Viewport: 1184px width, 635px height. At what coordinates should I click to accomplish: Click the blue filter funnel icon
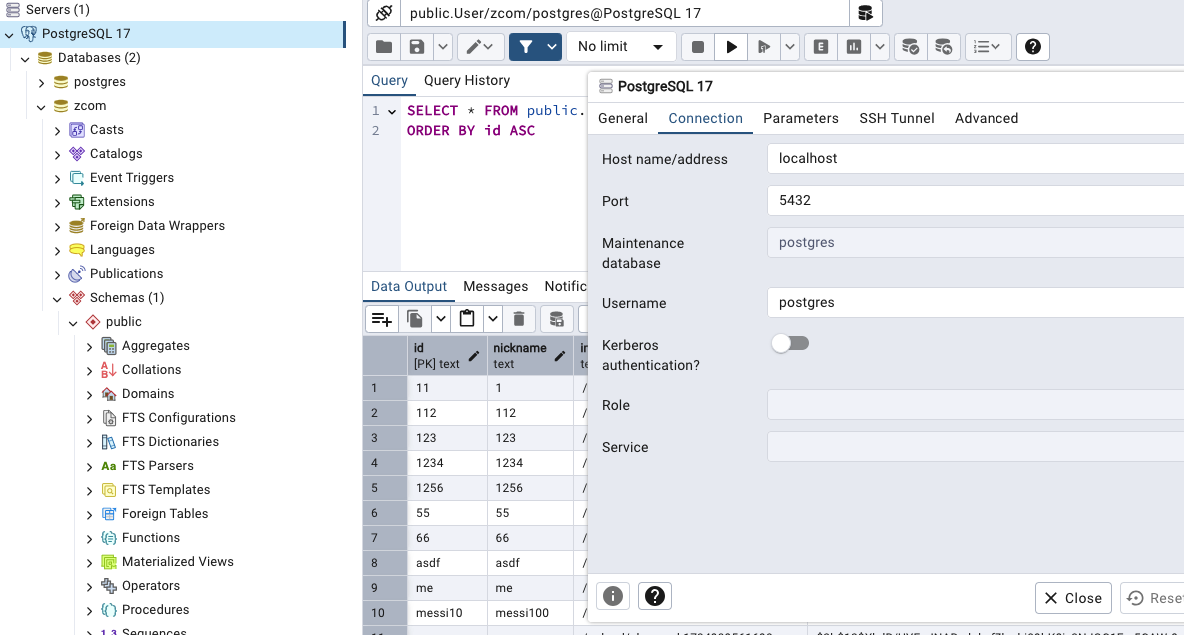point(526,47)
